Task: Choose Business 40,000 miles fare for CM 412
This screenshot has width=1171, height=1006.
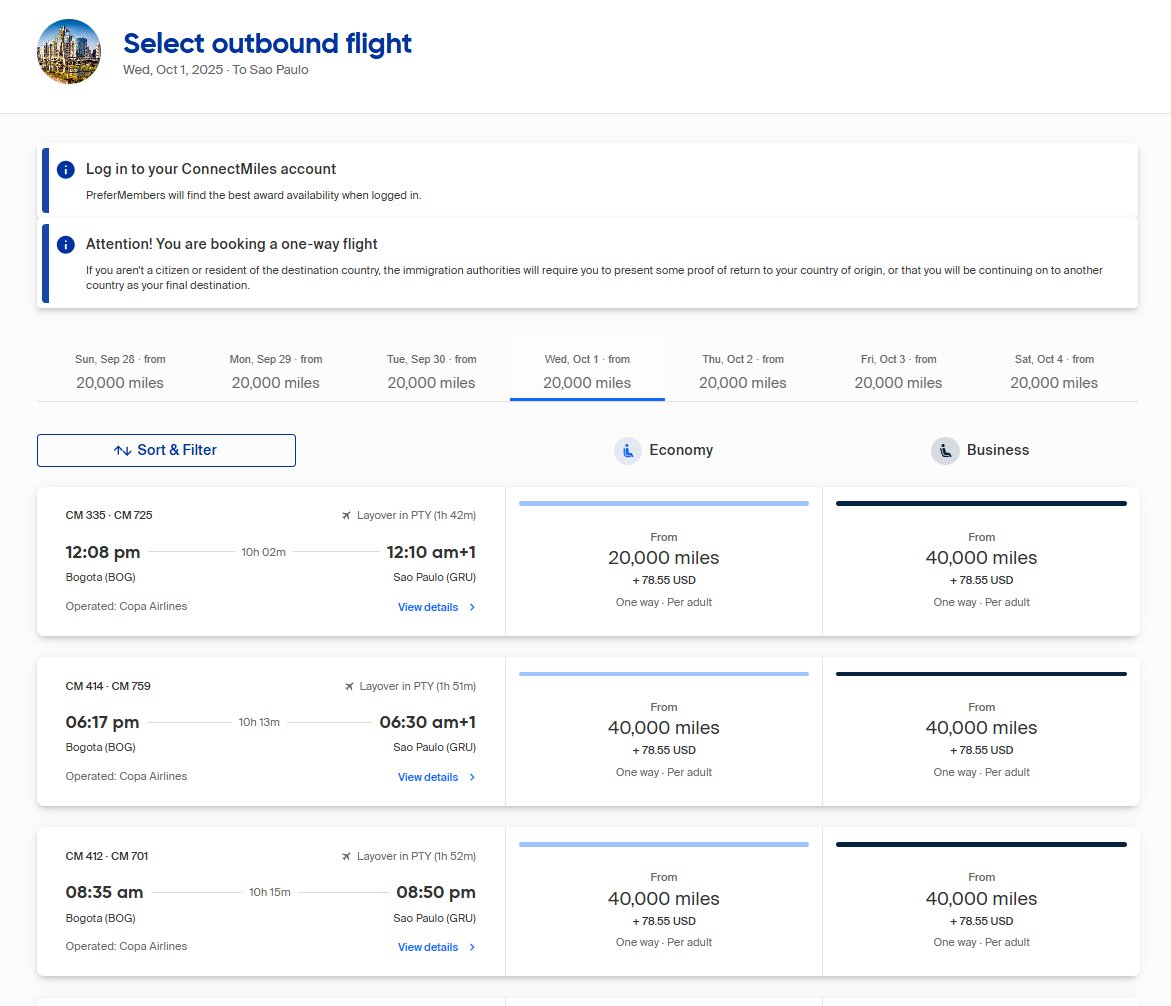Action: coord(981,902)
